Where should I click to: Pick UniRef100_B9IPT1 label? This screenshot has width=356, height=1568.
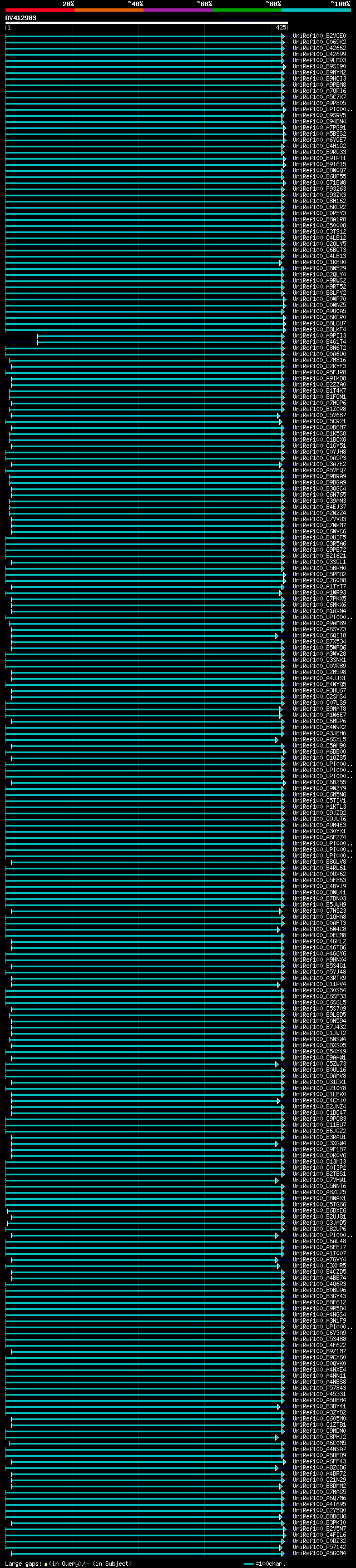319,159
